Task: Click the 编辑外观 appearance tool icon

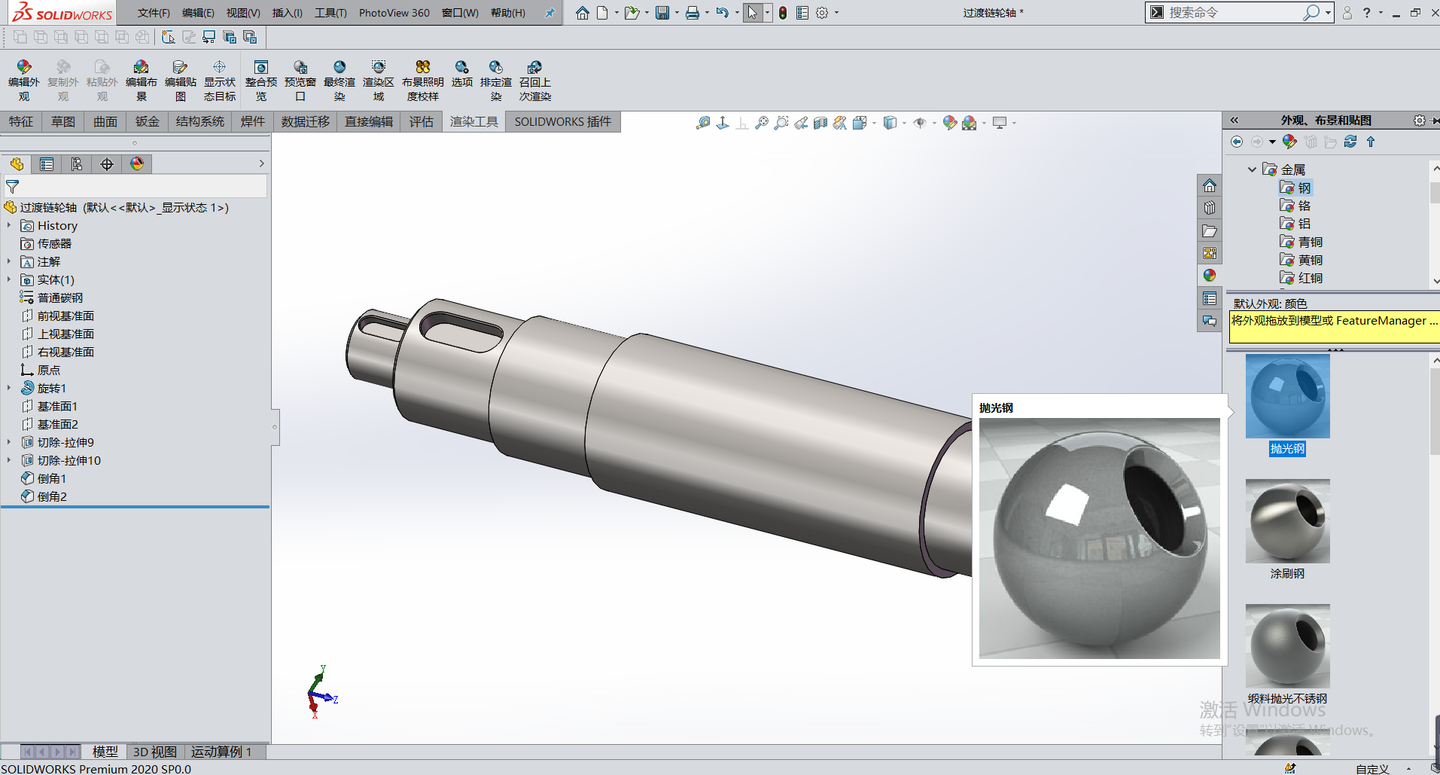Action: tap(23, 81)
